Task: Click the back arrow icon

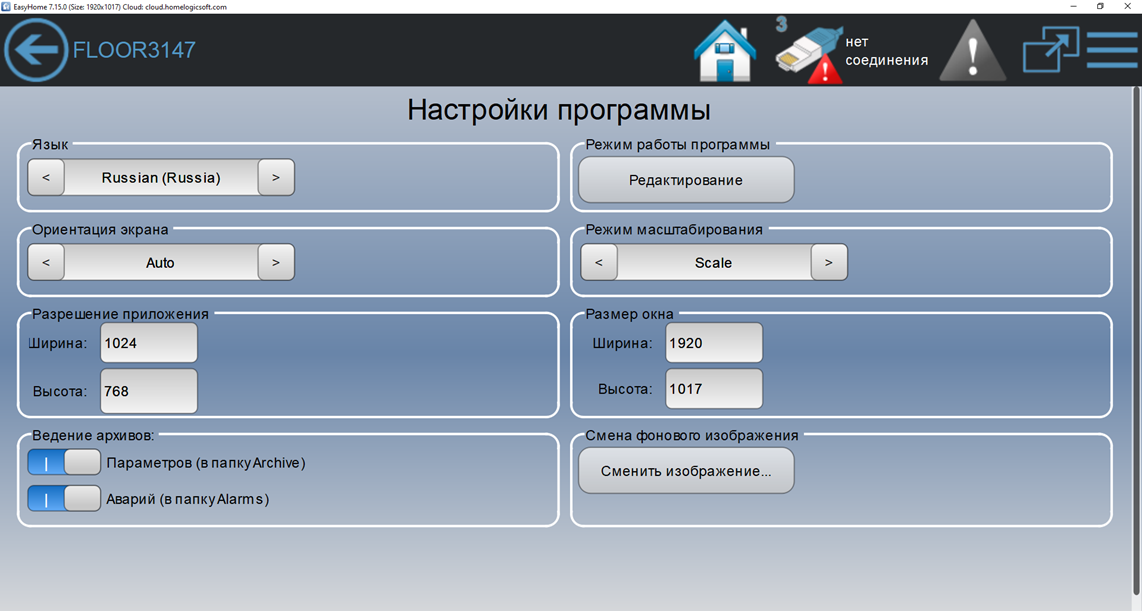Action: pos(36,50)
